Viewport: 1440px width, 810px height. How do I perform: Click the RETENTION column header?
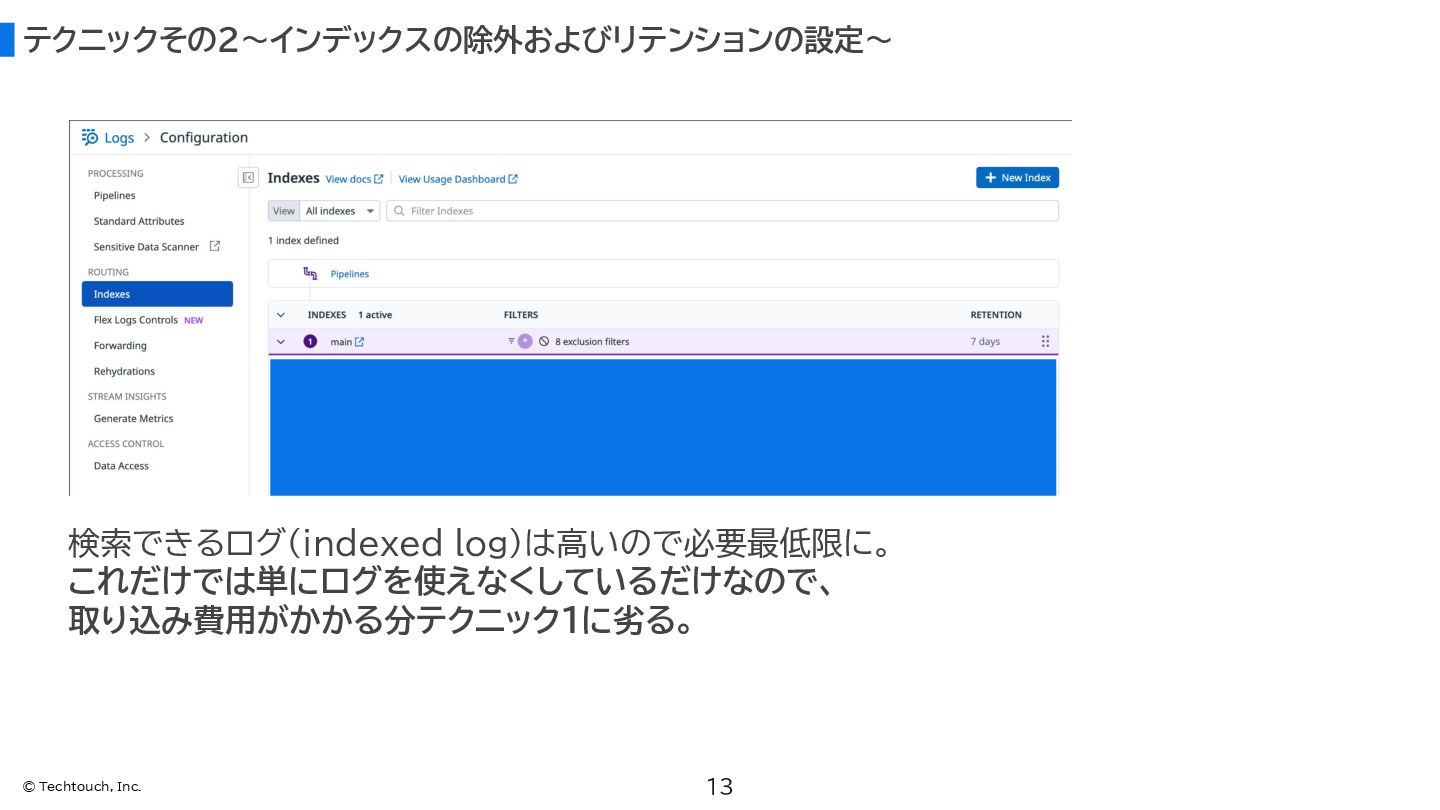click(996, 315)
